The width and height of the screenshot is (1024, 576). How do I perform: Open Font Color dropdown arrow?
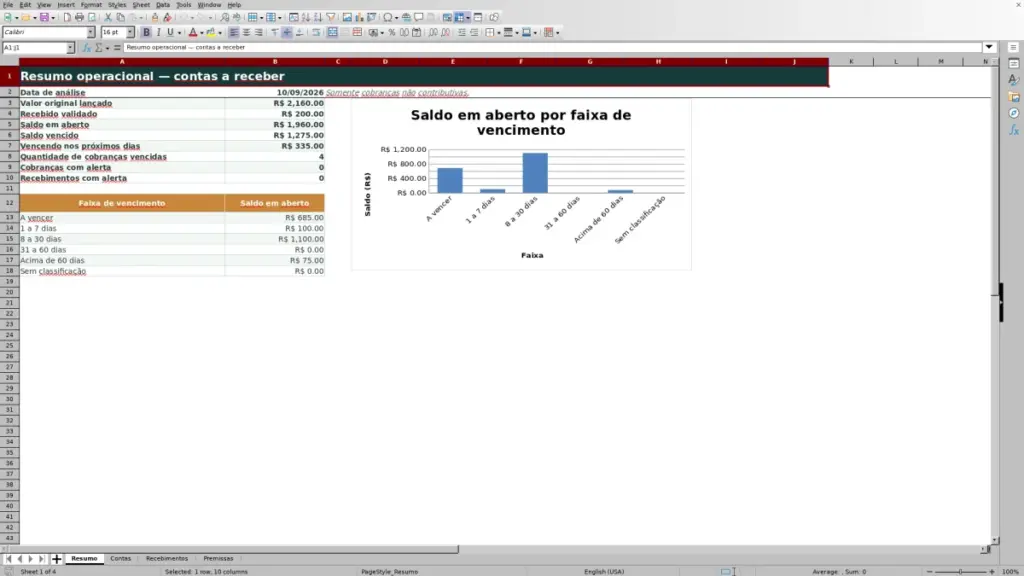202,32
